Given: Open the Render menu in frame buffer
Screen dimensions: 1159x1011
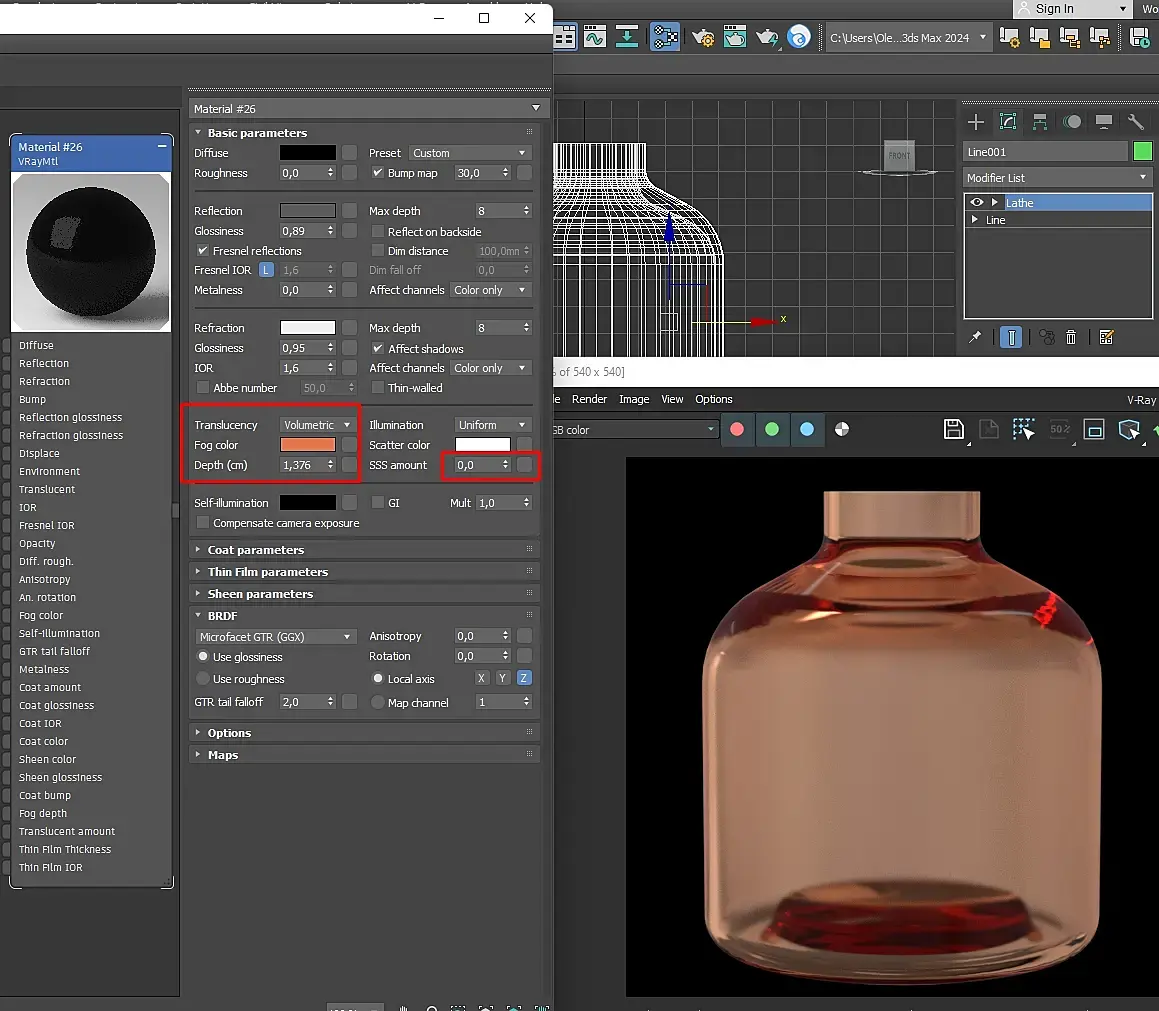Looking at the screenshot, I should pyautogui.click(x=589, y=399).
